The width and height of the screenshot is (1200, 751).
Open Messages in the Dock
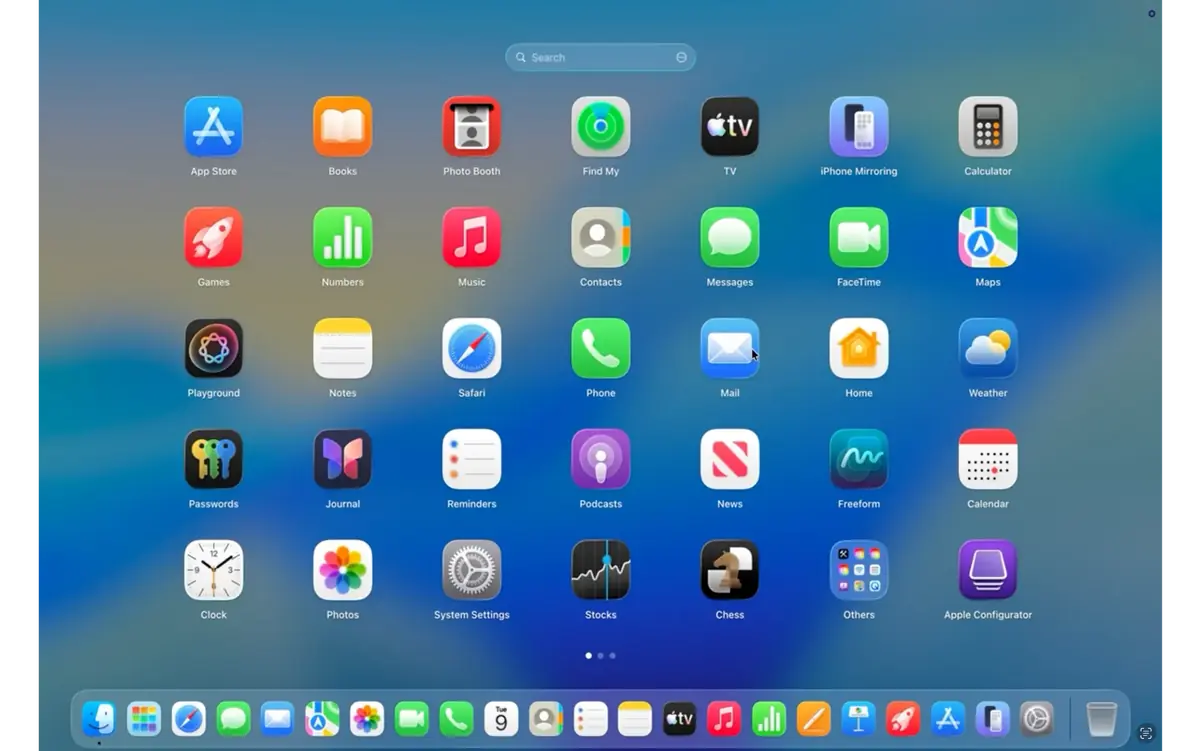click(233, 719)
